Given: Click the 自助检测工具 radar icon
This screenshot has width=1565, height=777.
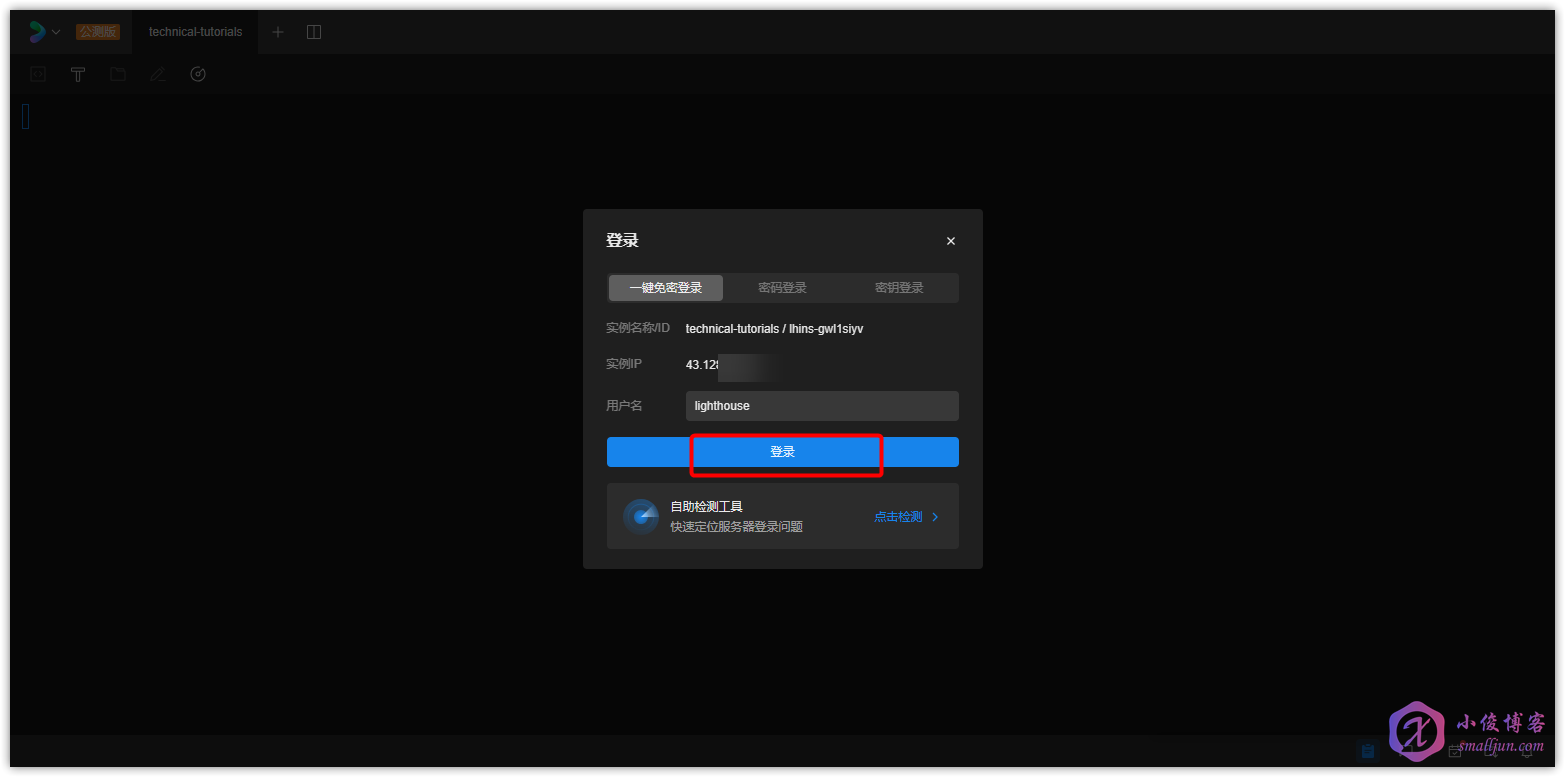Looking at the screenshot, I should tap(641, 516).
